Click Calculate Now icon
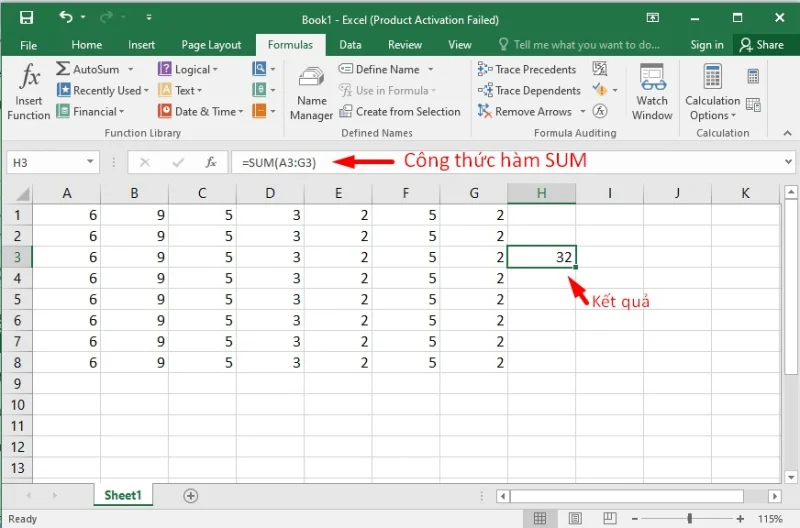This screenshot has width=800, height=528. coord(753,77)
